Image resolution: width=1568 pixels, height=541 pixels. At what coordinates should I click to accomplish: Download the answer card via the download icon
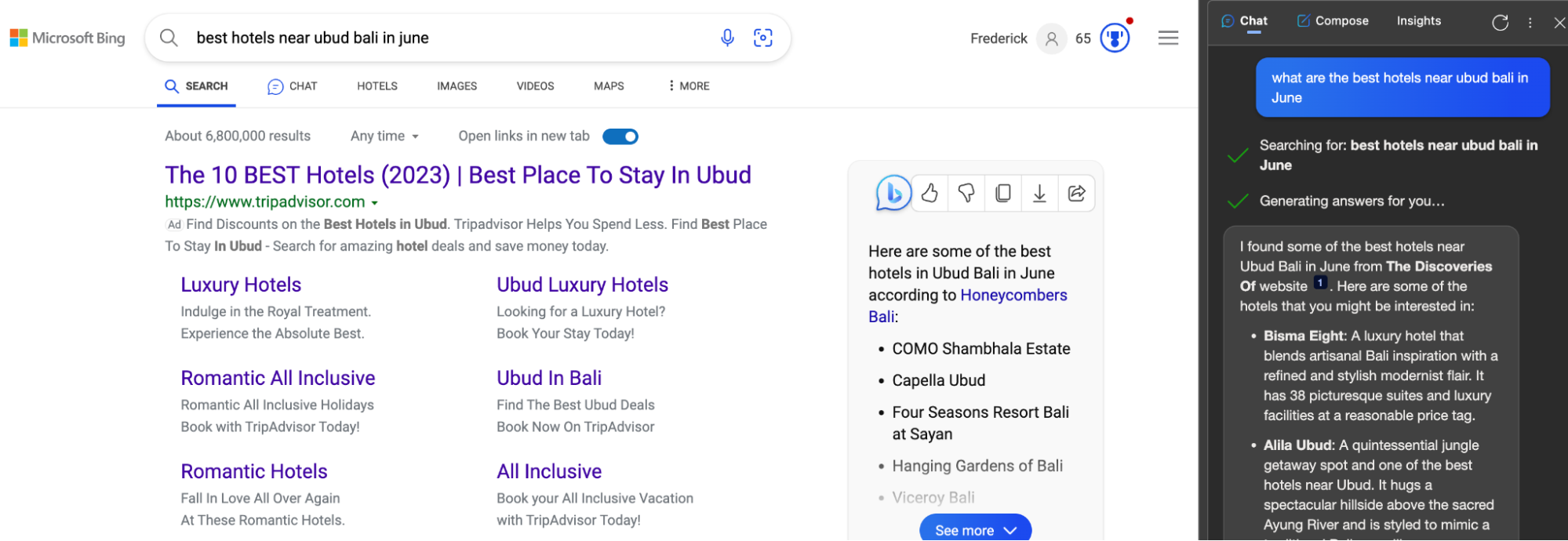(x=1039, y=193)
